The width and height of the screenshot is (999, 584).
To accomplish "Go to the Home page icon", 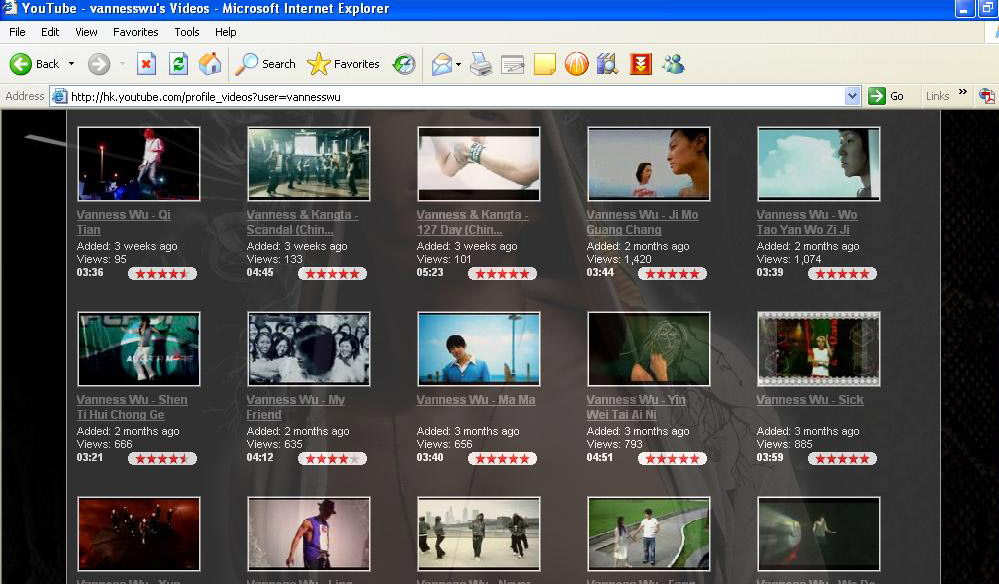I will (x=210, y=64).
